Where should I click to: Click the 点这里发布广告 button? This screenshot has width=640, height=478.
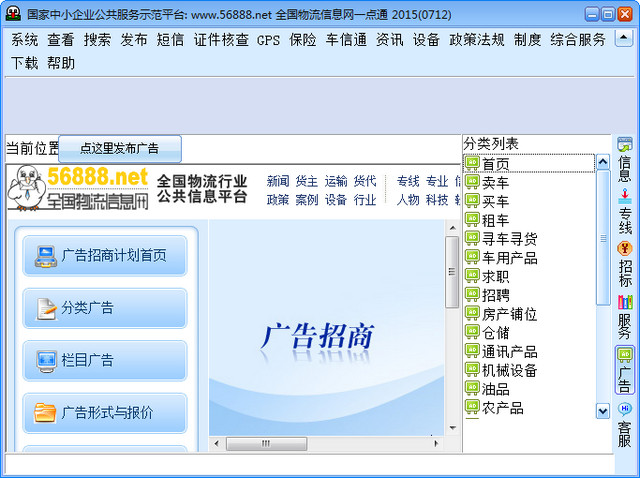tap(120, 149)
